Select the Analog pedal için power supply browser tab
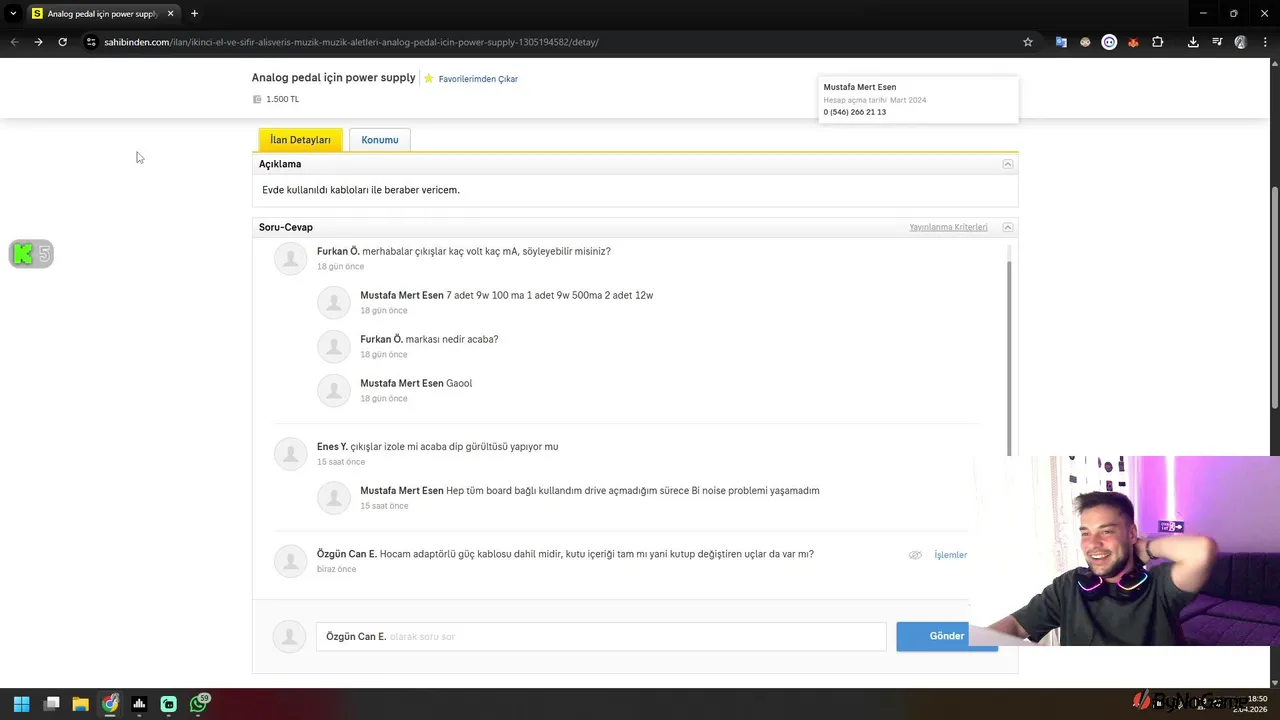Image resolution: width=1280 pixels, height=720 pixels. [101, 14]
